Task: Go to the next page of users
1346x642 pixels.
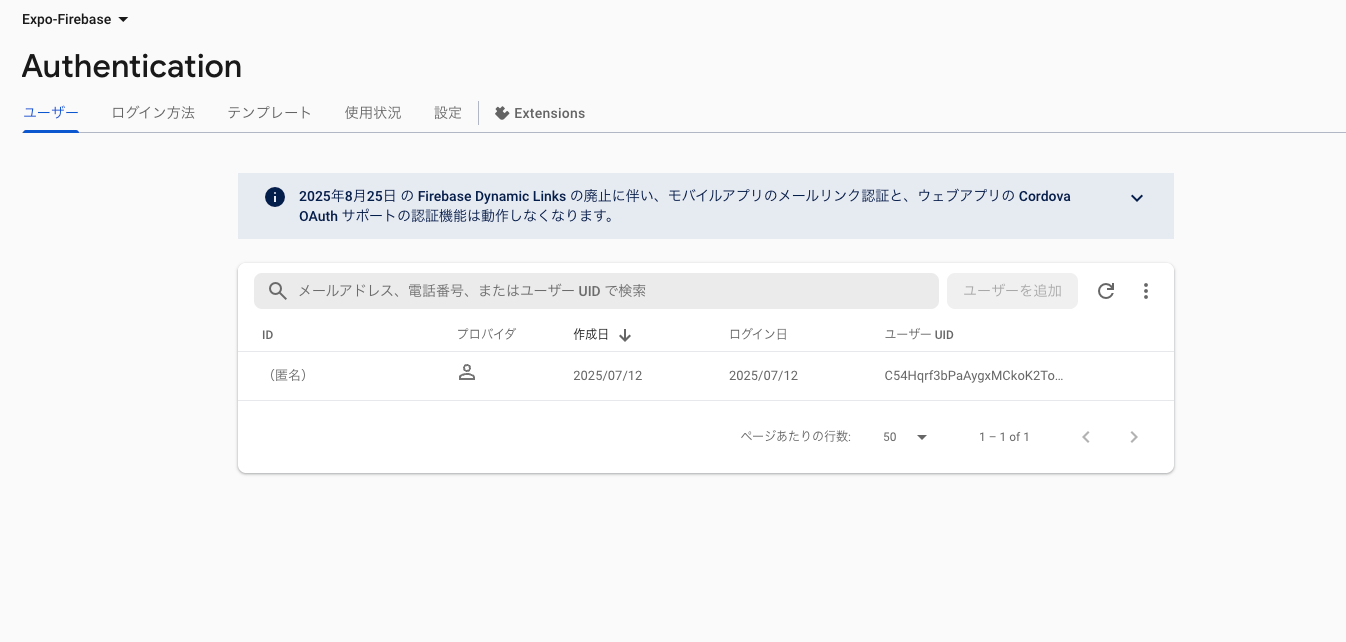Action: point(1134,437)
